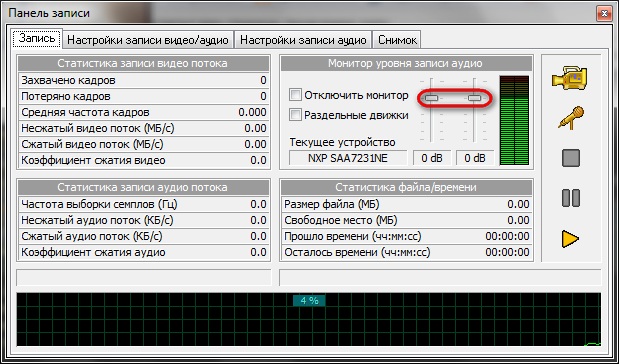Click the left audio level slider handle

pyautogui.click(x=431, y=98)
